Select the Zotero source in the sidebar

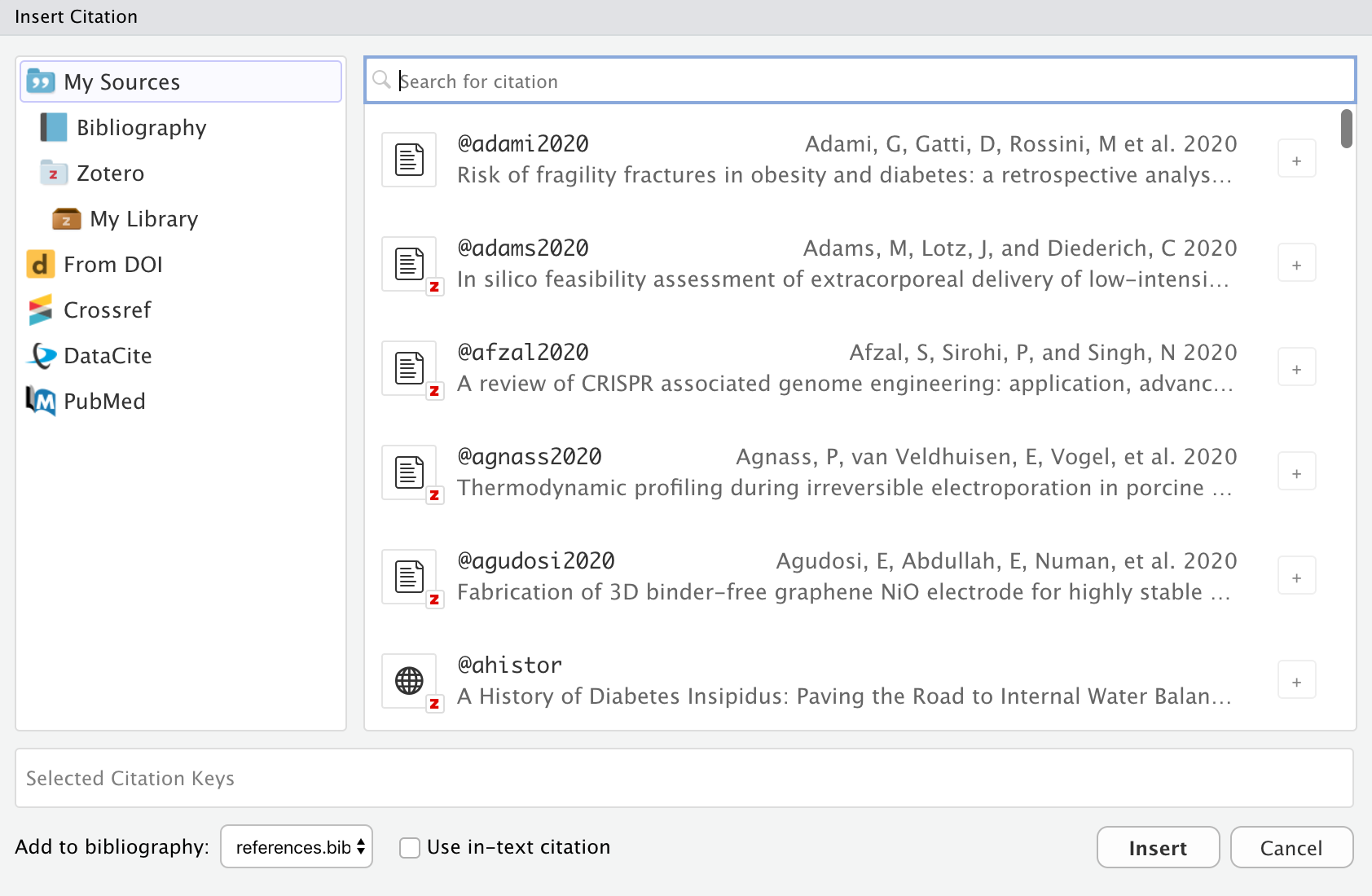coord(109,173)
